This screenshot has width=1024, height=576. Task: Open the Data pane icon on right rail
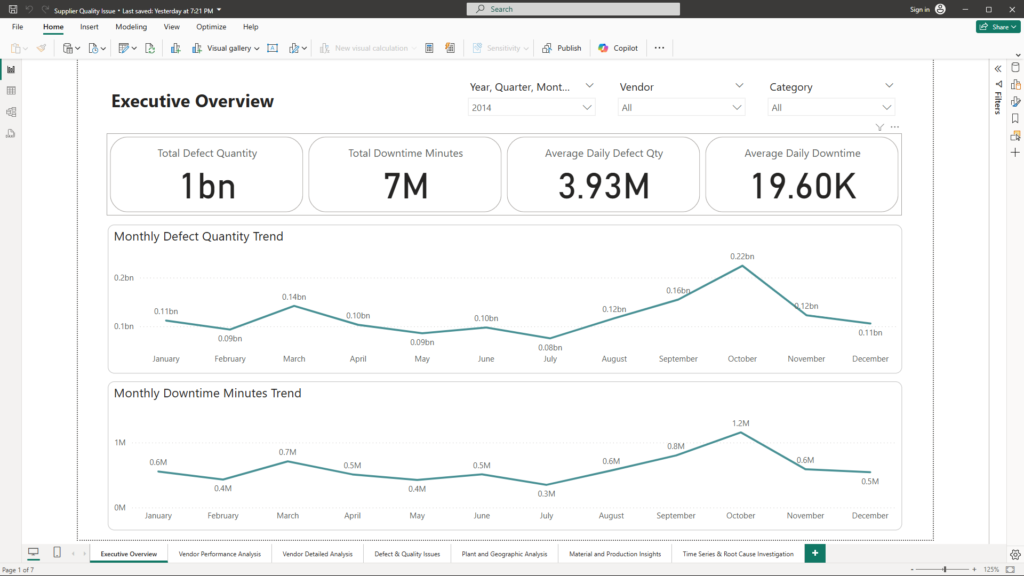tap(1015, 68)
